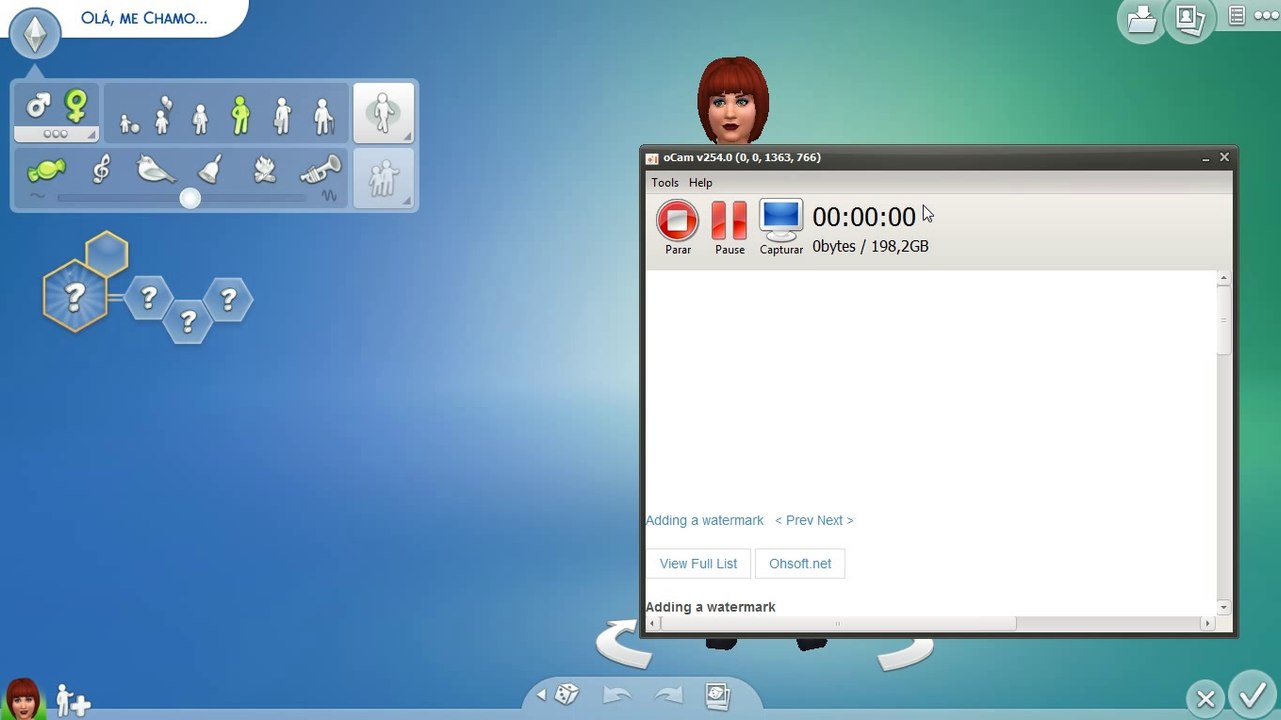Save household to library tray icon
The image size is (1281, 720).
tap(1141, 20)
